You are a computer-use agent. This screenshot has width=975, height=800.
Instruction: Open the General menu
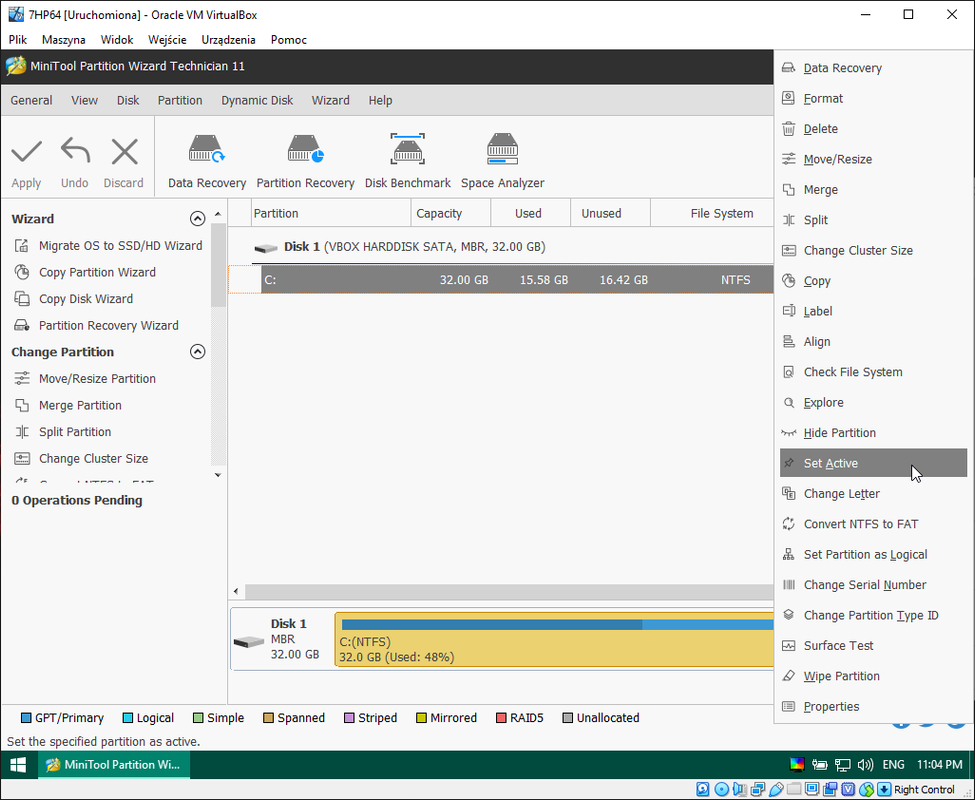coord(31,100)
